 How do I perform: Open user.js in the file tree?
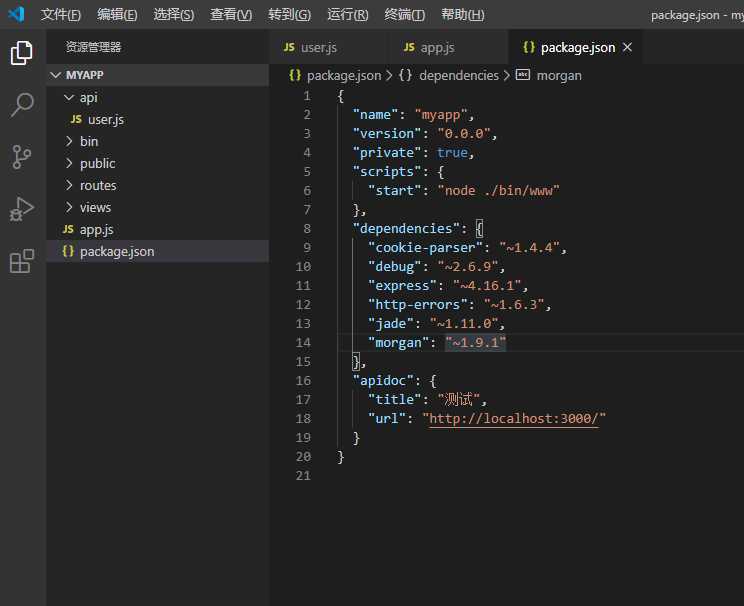coord(158,119)
